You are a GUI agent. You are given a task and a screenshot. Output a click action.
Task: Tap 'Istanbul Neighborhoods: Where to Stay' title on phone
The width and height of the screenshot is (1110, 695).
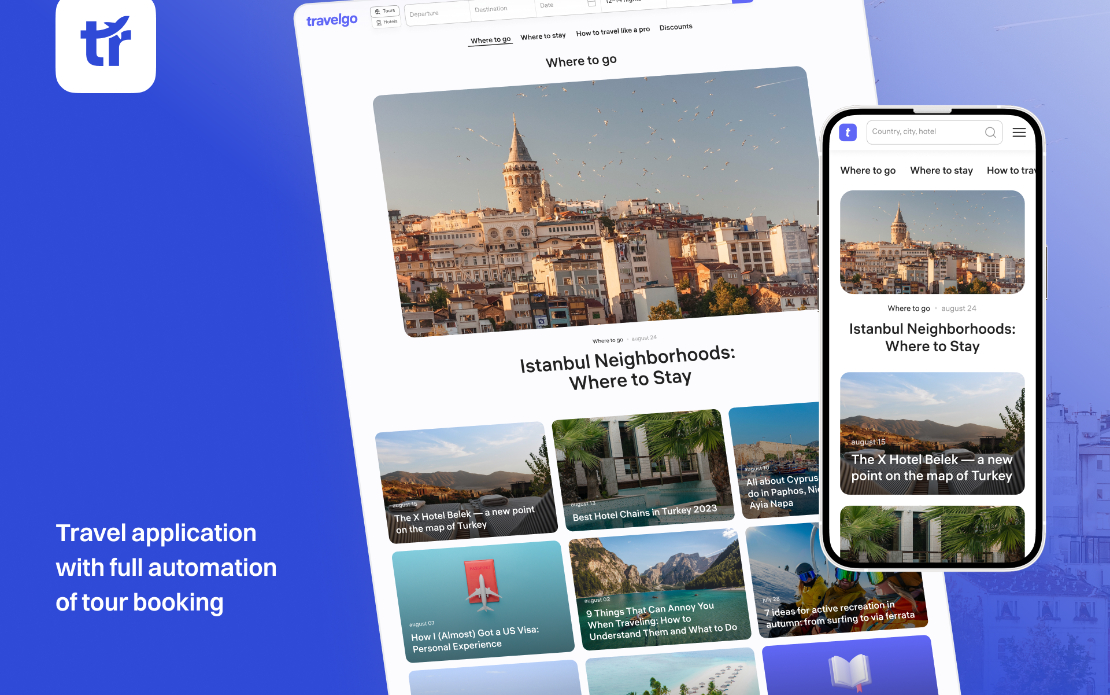[x=932, y=338]
